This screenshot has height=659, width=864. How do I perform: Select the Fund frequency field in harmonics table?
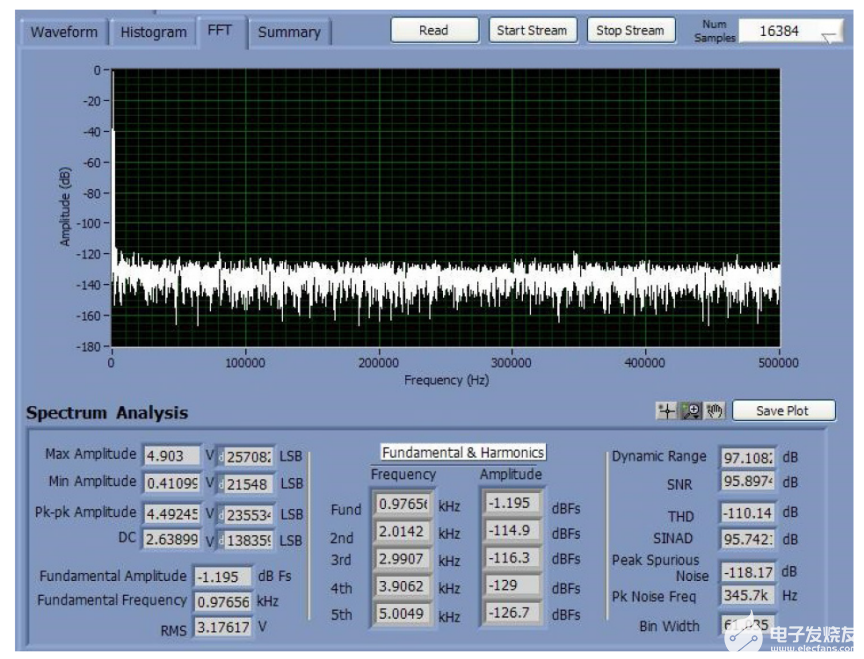403,505
